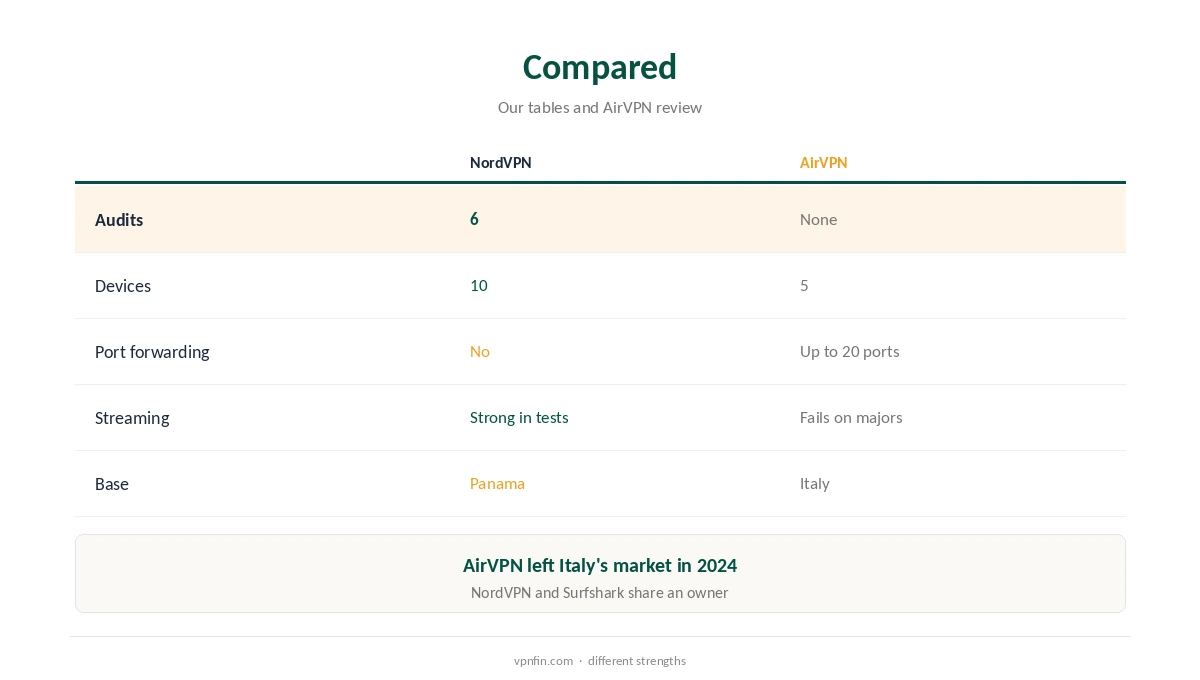Click the AirVPN column header
1200x680 pixels.
pyautogui.click(x=823, y=163)
